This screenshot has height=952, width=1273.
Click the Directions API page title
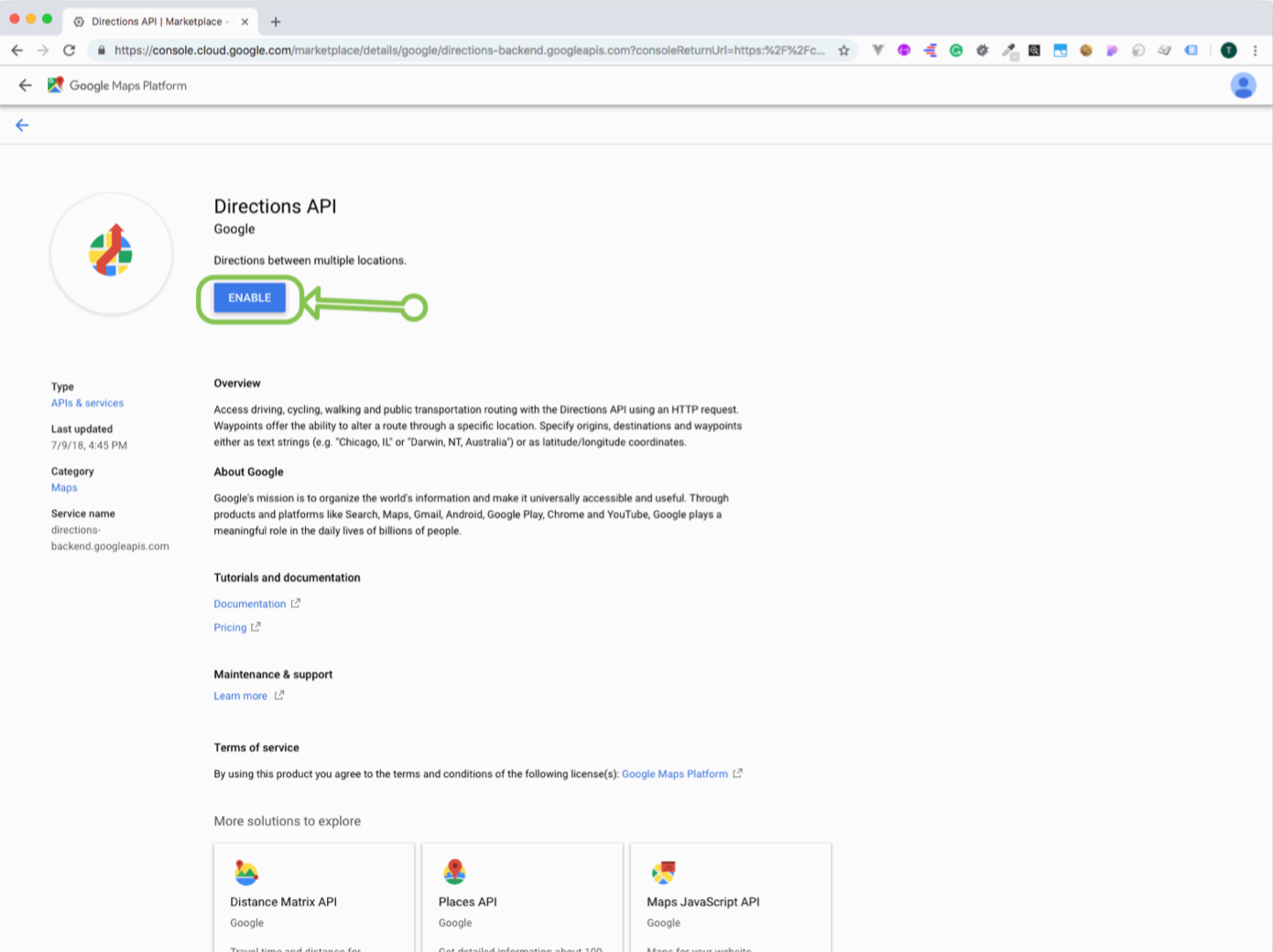tap(275, 206)
